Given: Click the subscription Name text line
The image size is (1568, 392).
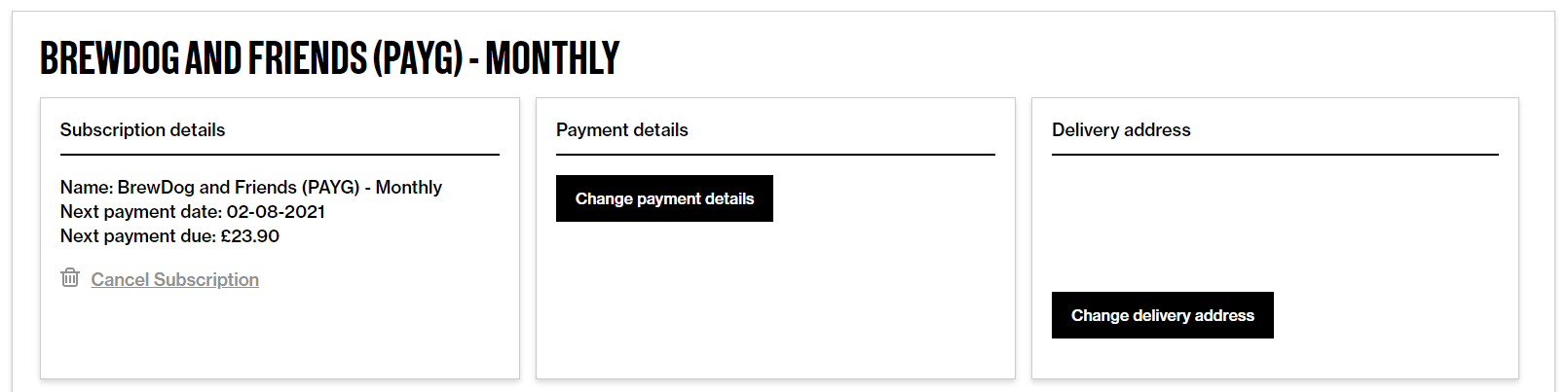Looking at the screenshot, I should [x=250, y=188].
